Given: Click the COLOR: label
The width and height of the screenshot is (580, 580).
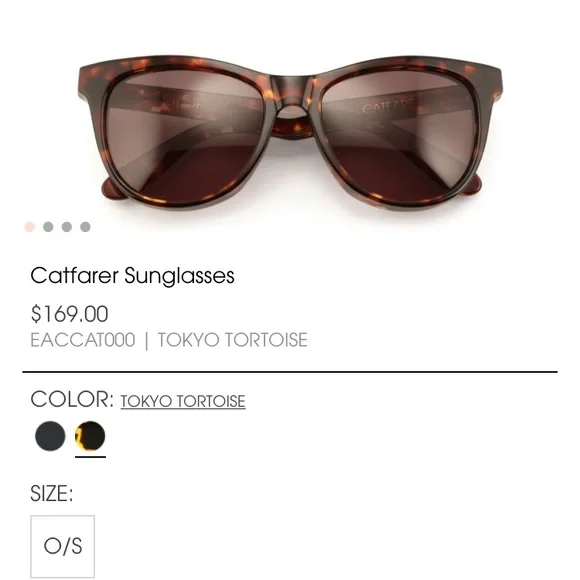Looking at the screenshot, I should (x=72, y=399).
